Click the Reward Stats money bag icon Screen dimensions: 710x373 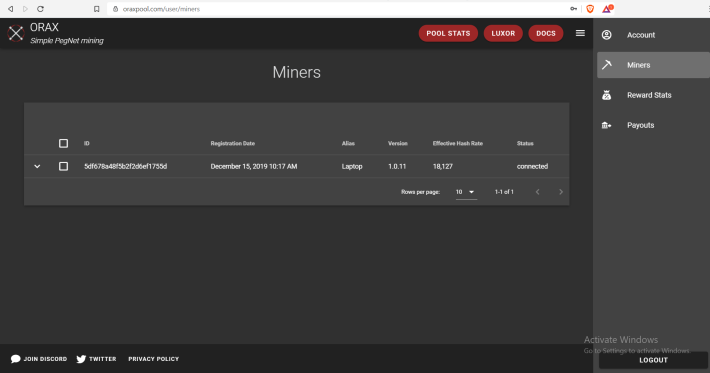606,95
